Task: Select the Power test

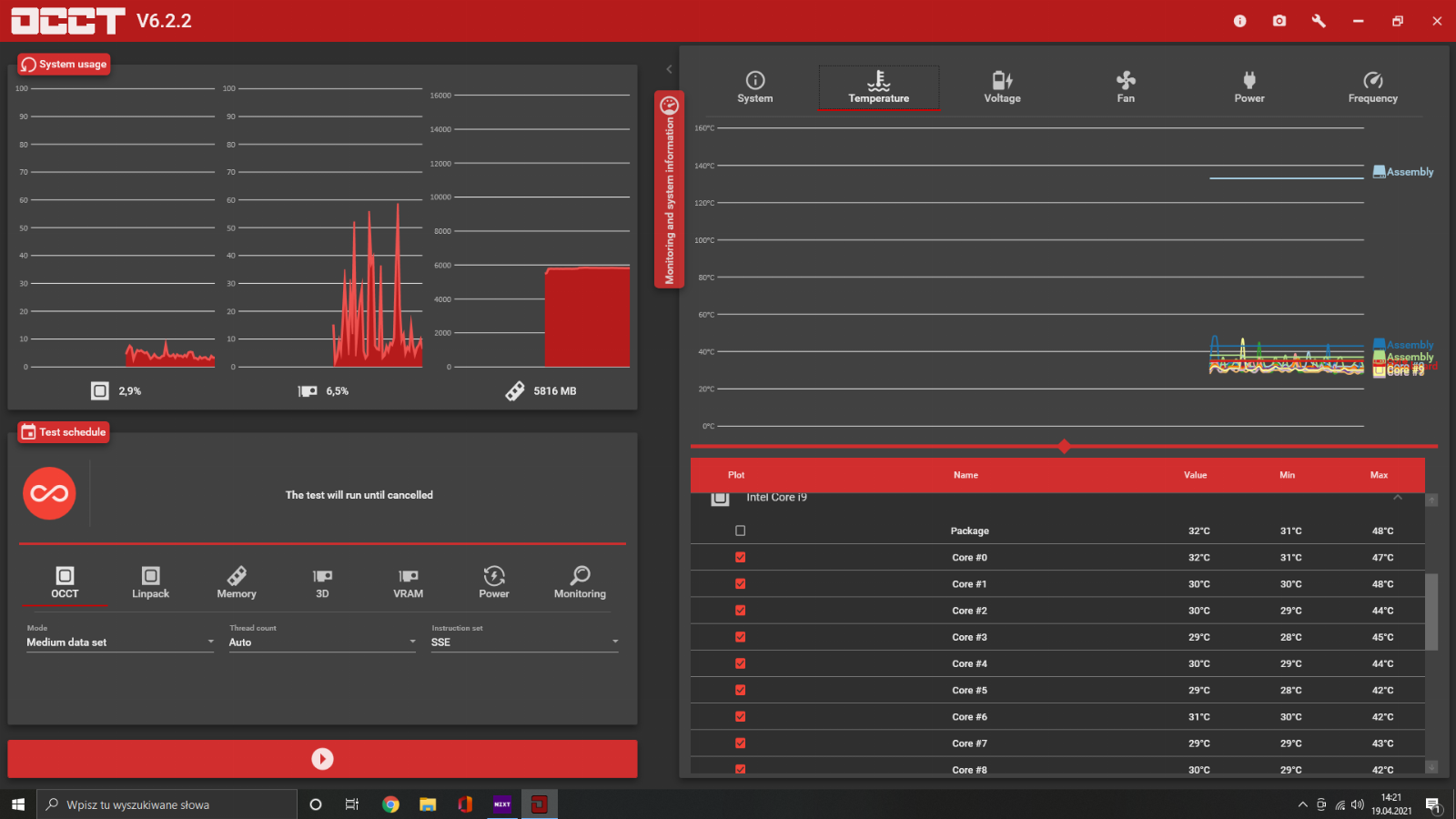Action: coord(494,582)
